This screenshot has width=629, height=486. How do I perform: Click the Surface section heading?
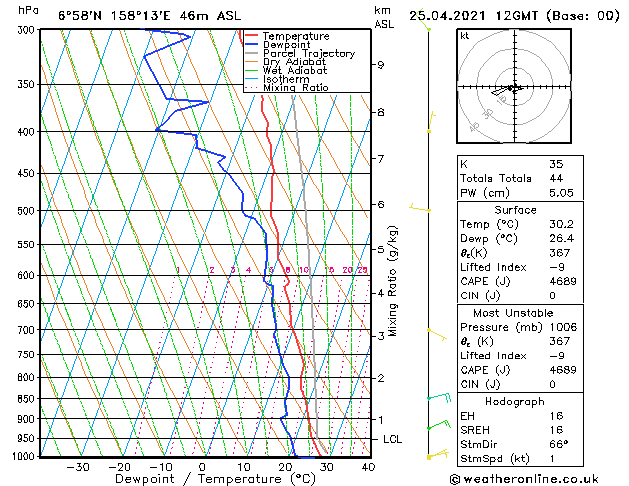click(515, 210)
